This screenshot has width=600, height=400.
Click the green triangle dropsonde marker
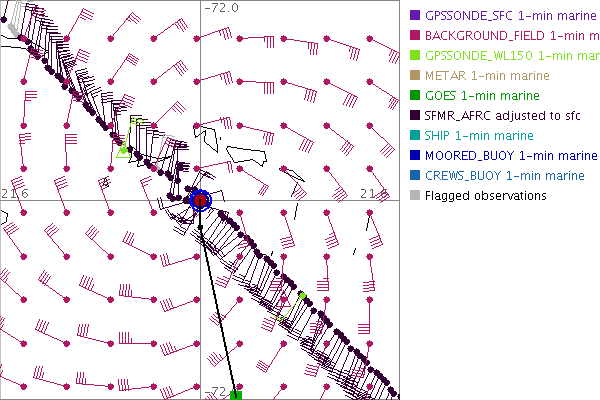(123, 151)
